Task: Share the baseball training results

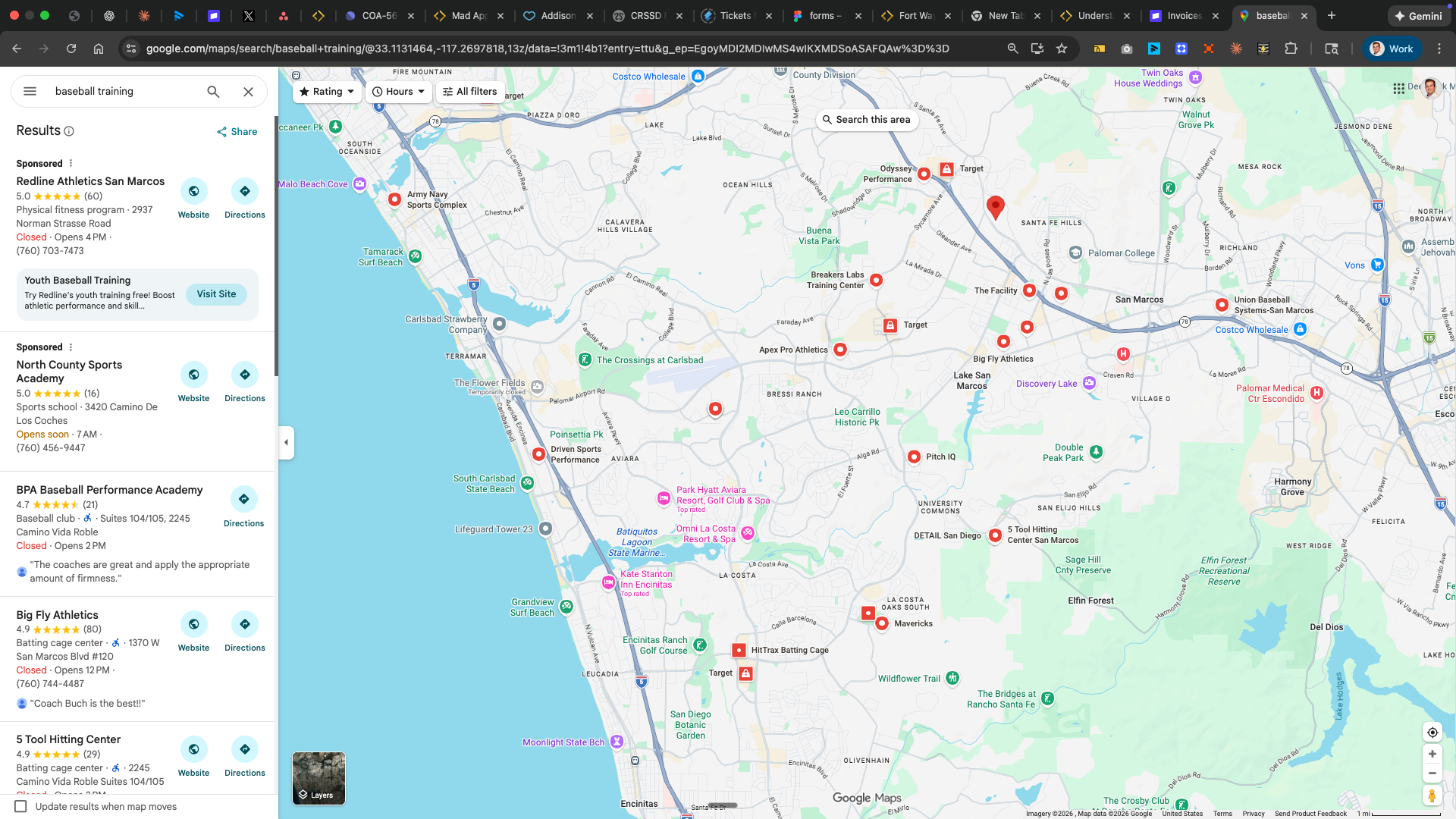Action: coord(237,131)
